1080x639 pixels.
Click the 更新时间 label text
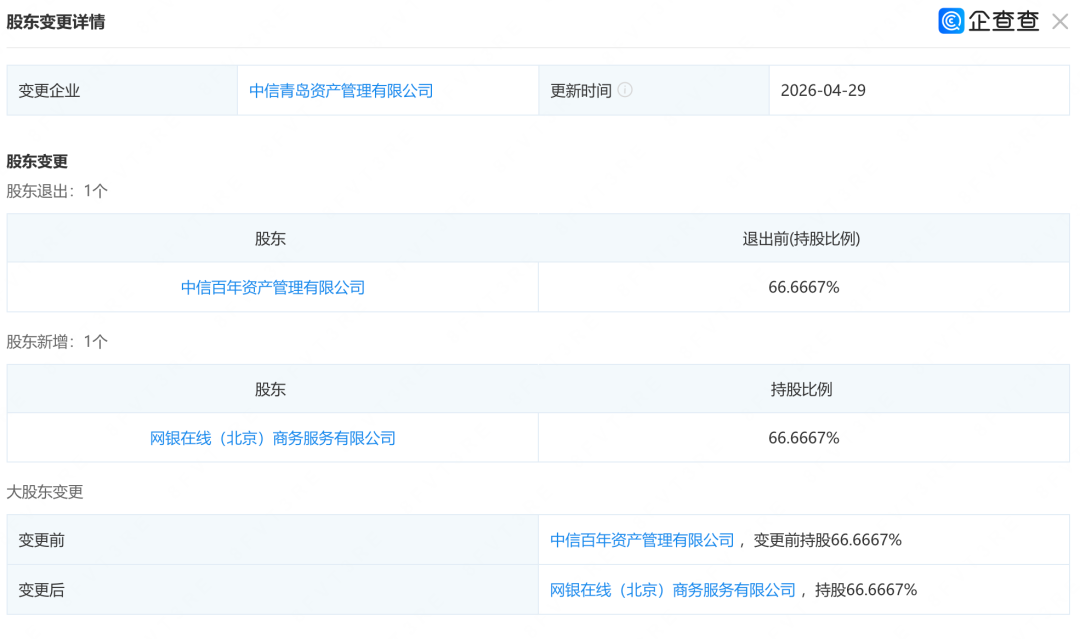581,91
